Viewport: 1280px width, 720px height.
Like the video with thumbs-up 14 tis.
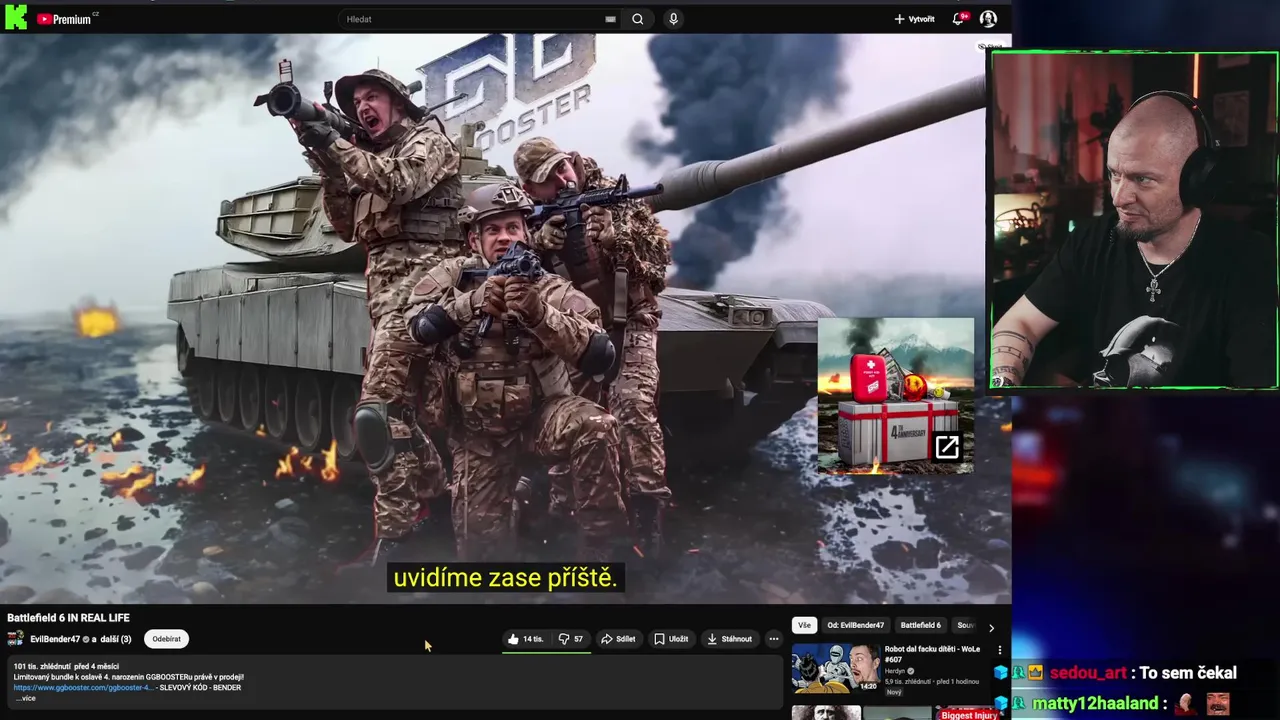pyautogui.click(x=525, y=639)
